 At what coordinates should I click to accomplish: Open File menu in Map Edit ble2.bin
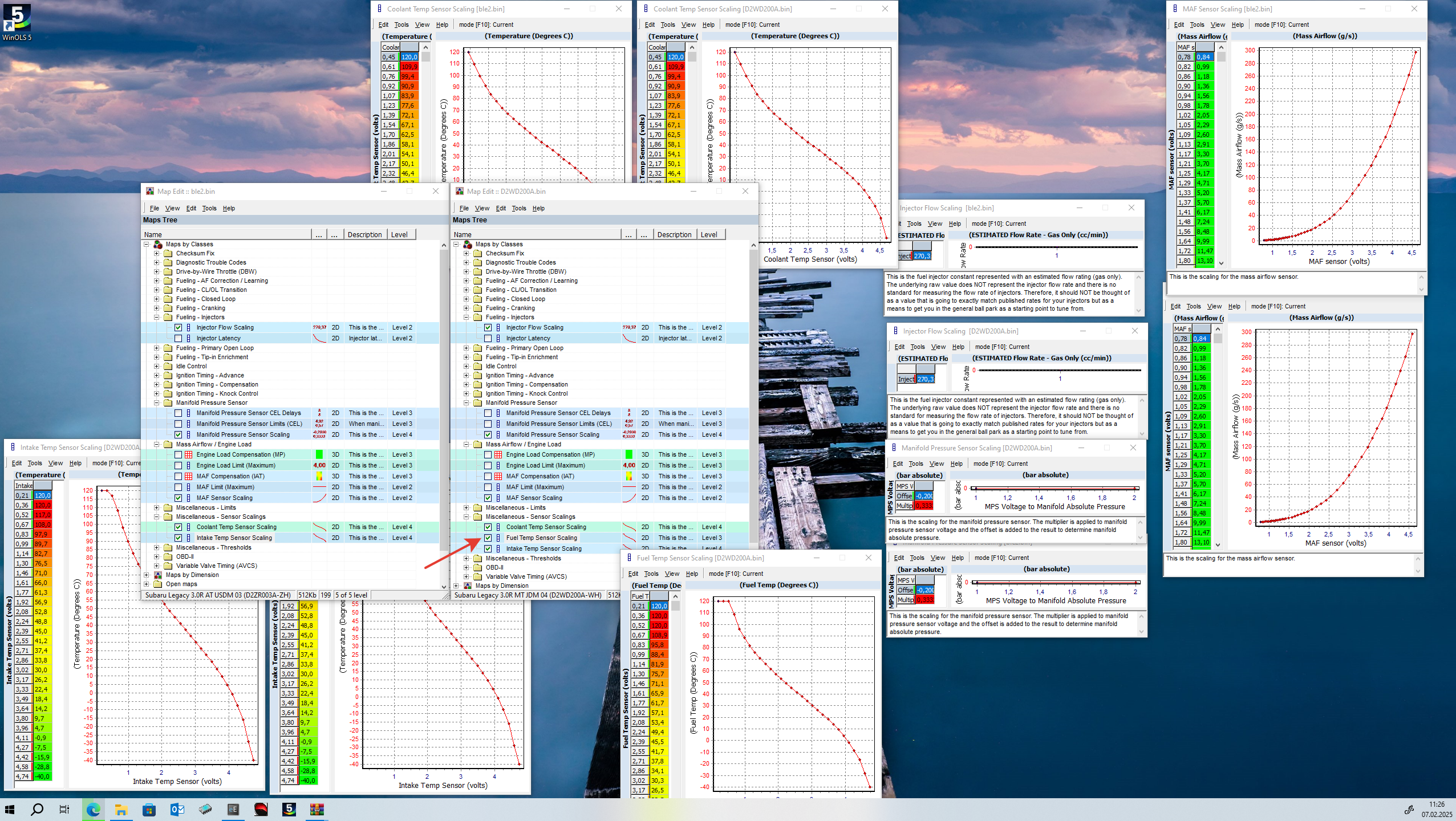click(154, 208)
